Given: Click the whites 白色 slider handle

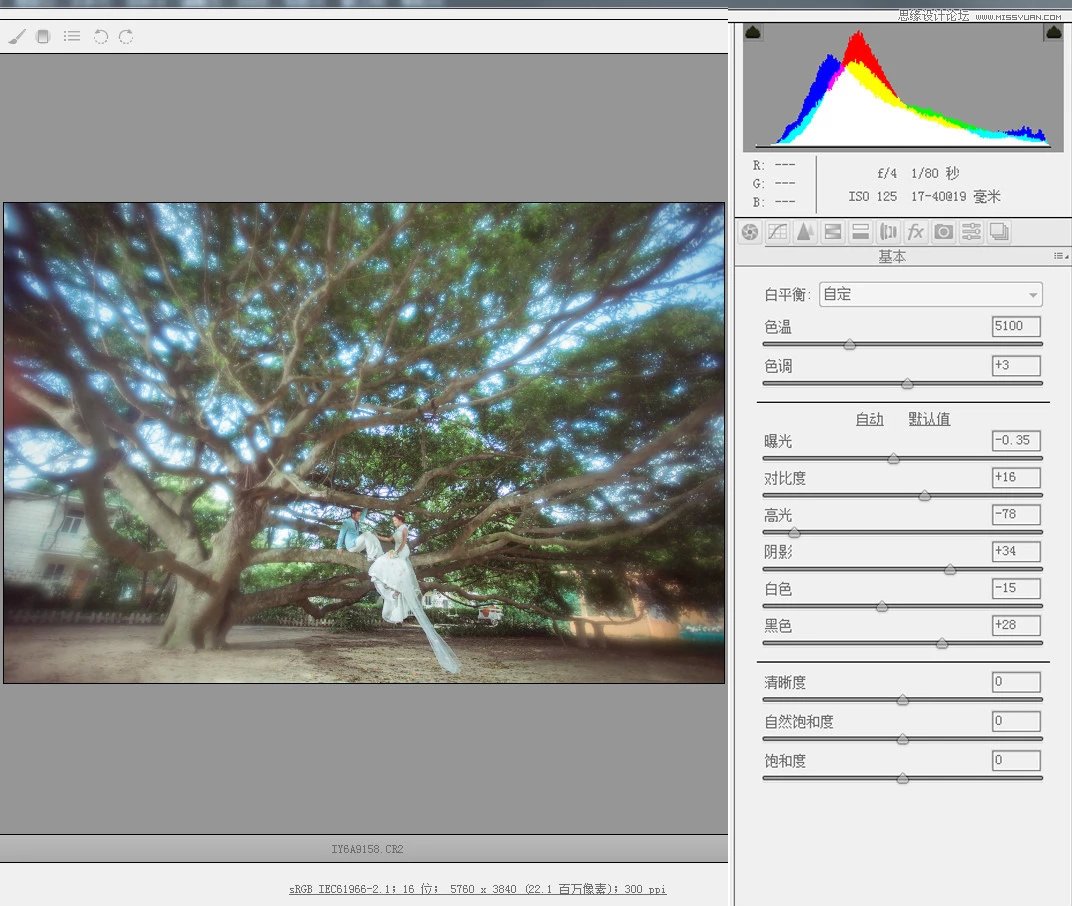Looking at the screenshot, I should pyautogui.click(x=882, y=607).
